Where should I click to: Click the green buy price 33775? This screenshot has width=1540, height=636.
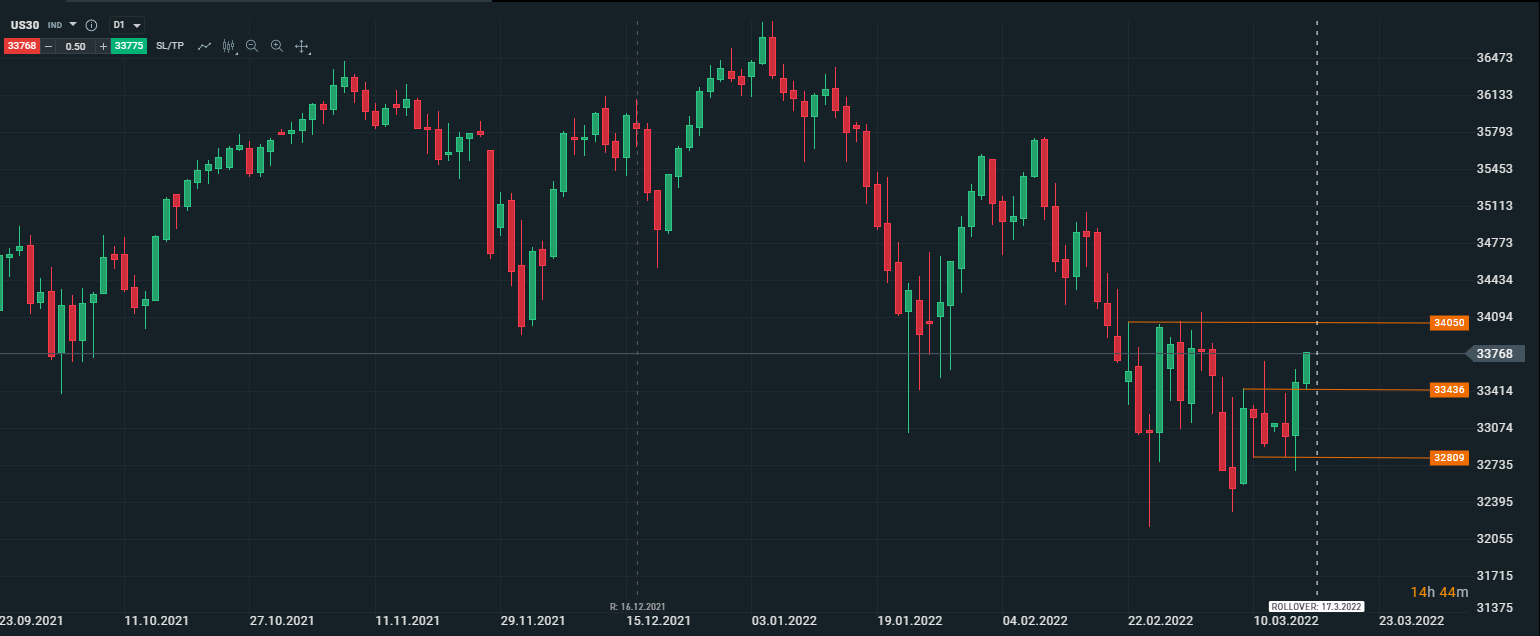click(x=129, y=46)
